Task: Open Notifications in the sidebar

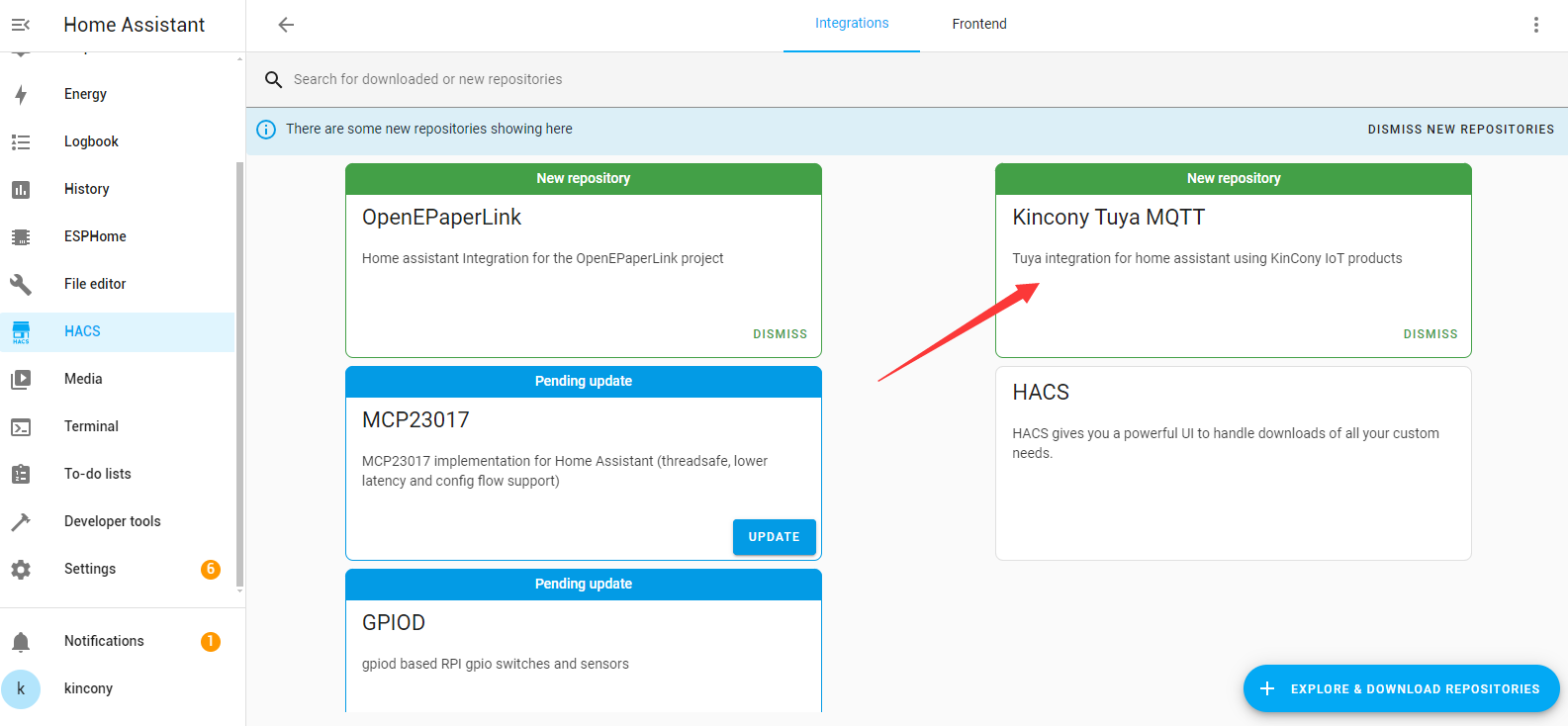Action: click(x=118, y=641)
